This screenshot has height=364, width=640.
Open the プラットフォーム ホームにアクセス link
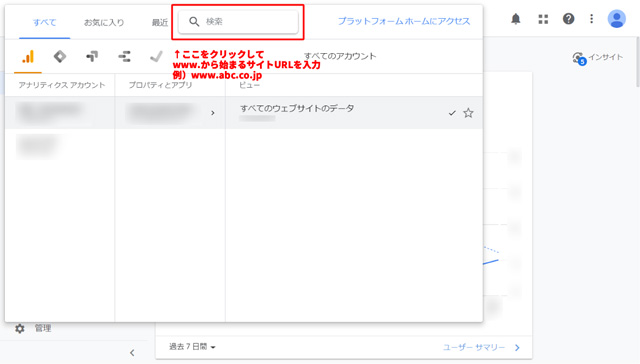point(404,21)
